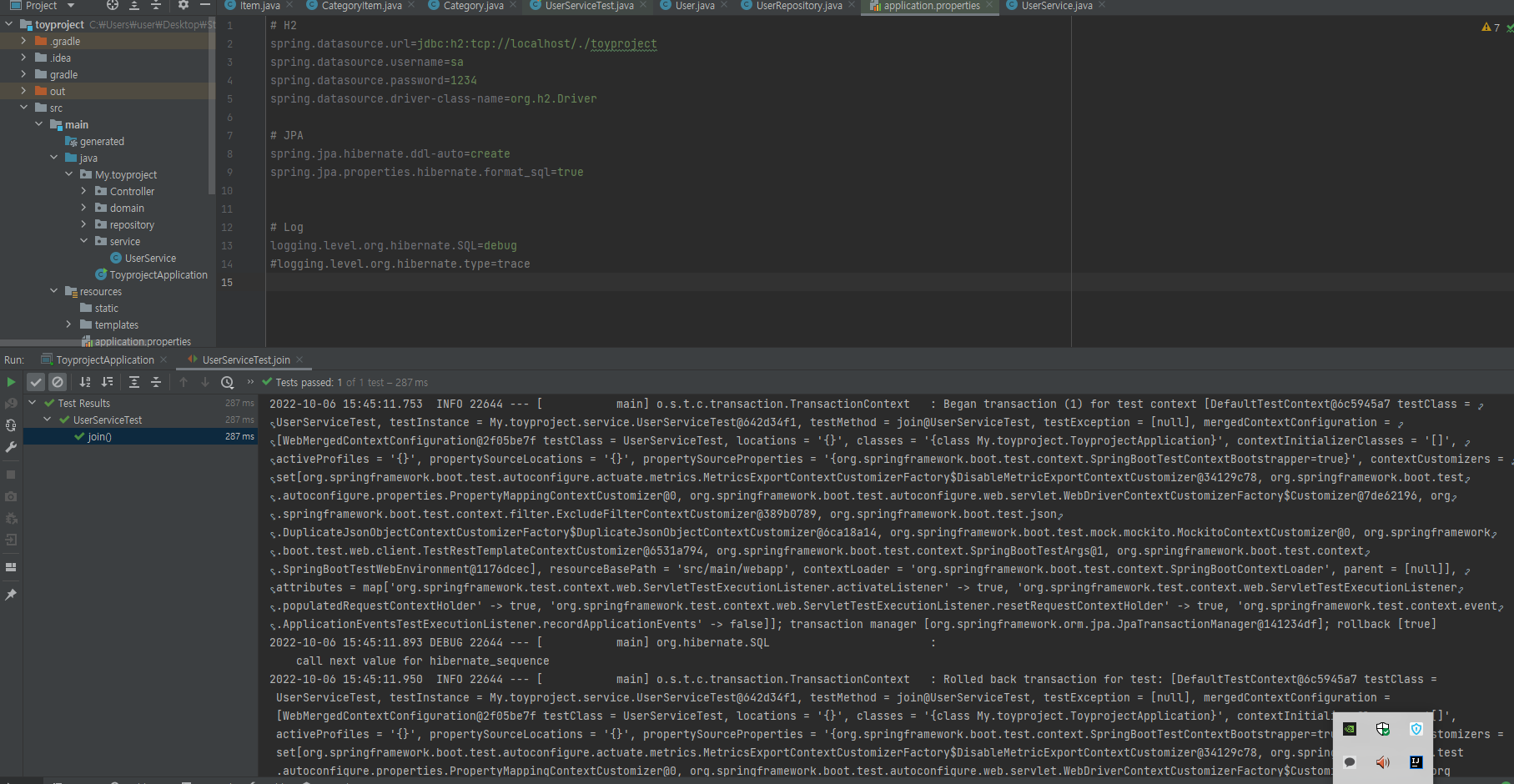The width and height of the screenshot is (1514, 784).
Task: Collapse the UserServiceTest node in test results
Action: [47, 420]
